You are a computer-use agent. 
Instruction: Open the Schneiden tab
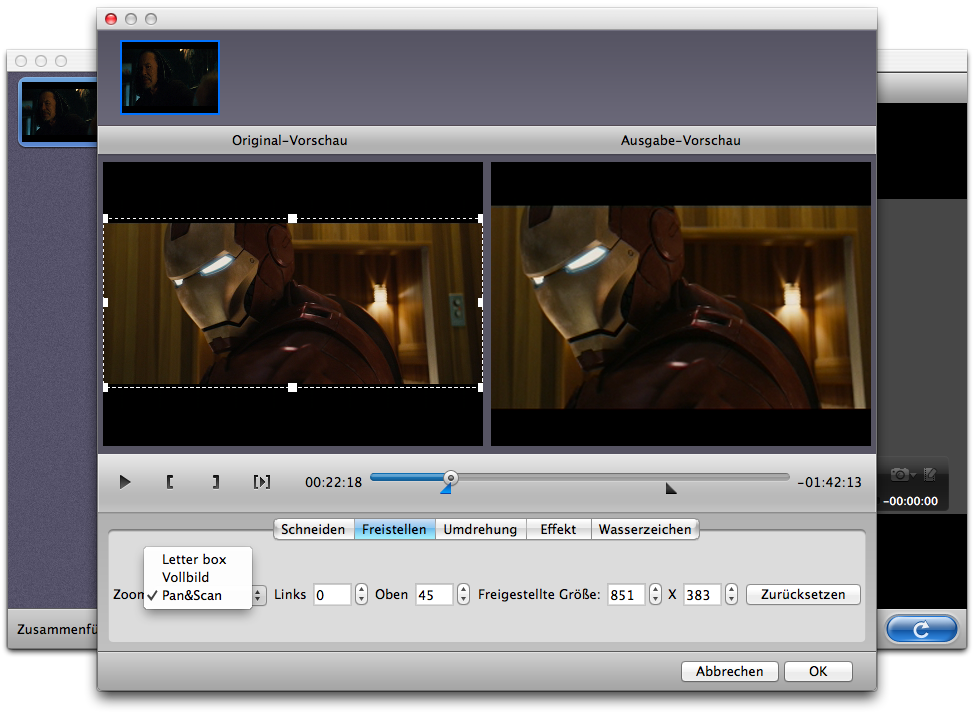313,530
